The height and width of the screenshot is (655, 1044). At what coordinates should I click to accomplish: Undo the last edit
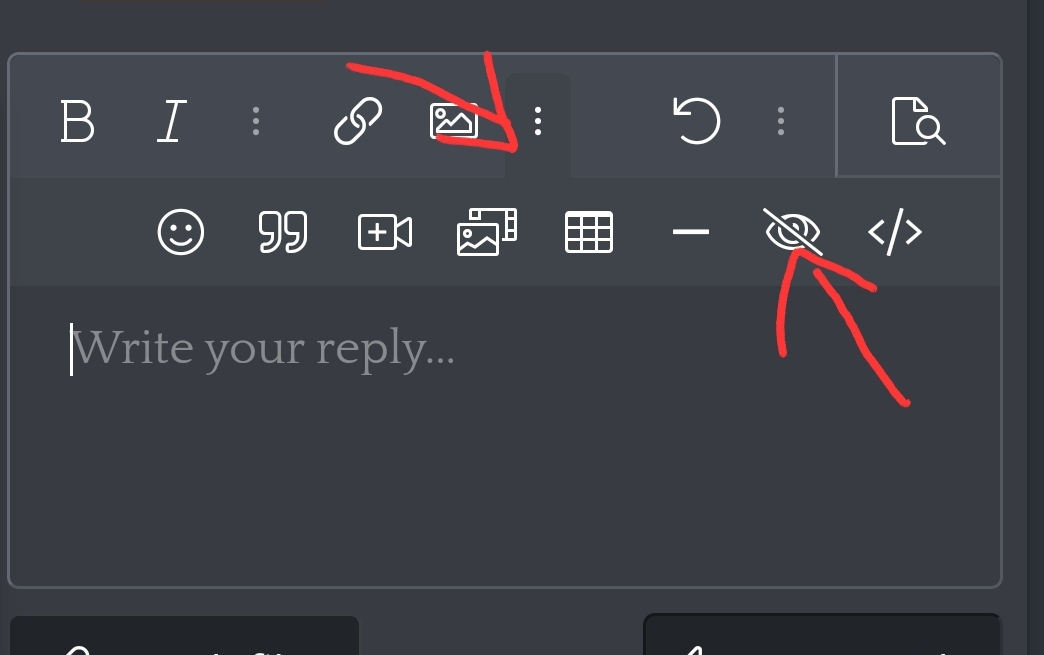tap(696, 120)
